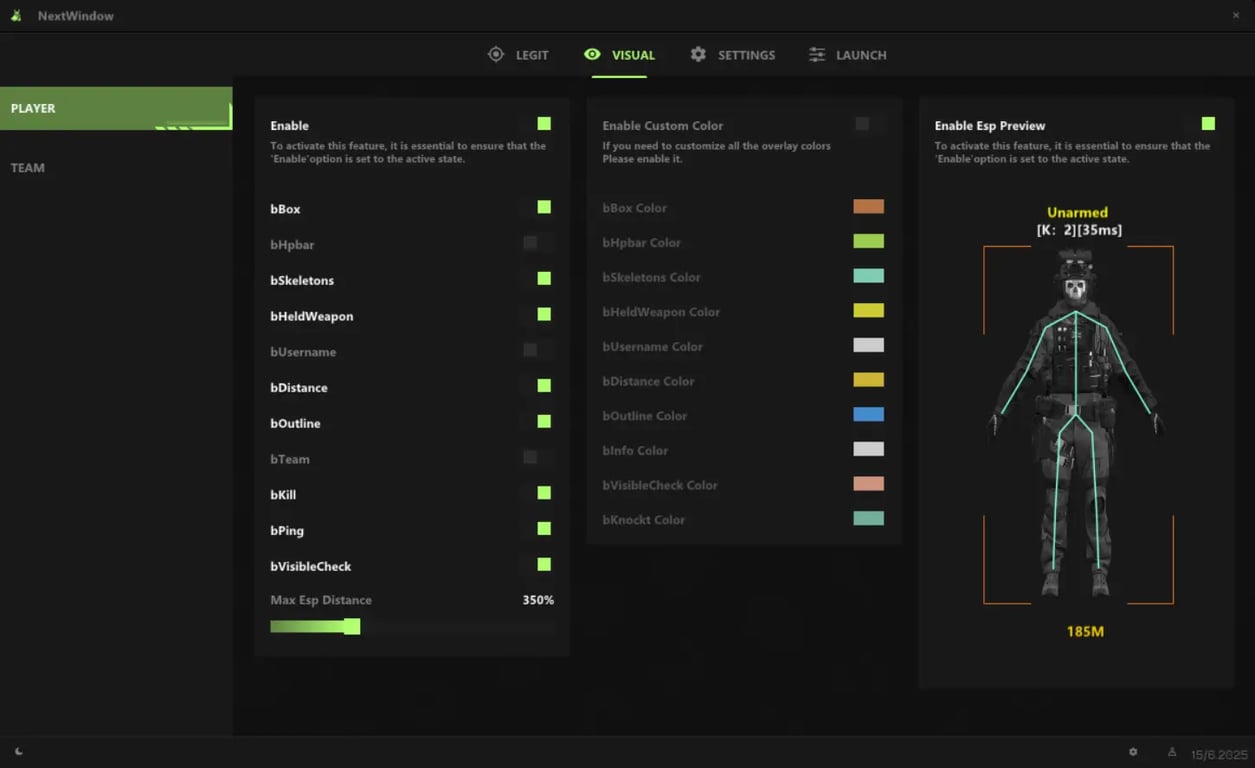Uncheck the bPing option
This screenshot has width=1255, height=768.
[544, 529]
